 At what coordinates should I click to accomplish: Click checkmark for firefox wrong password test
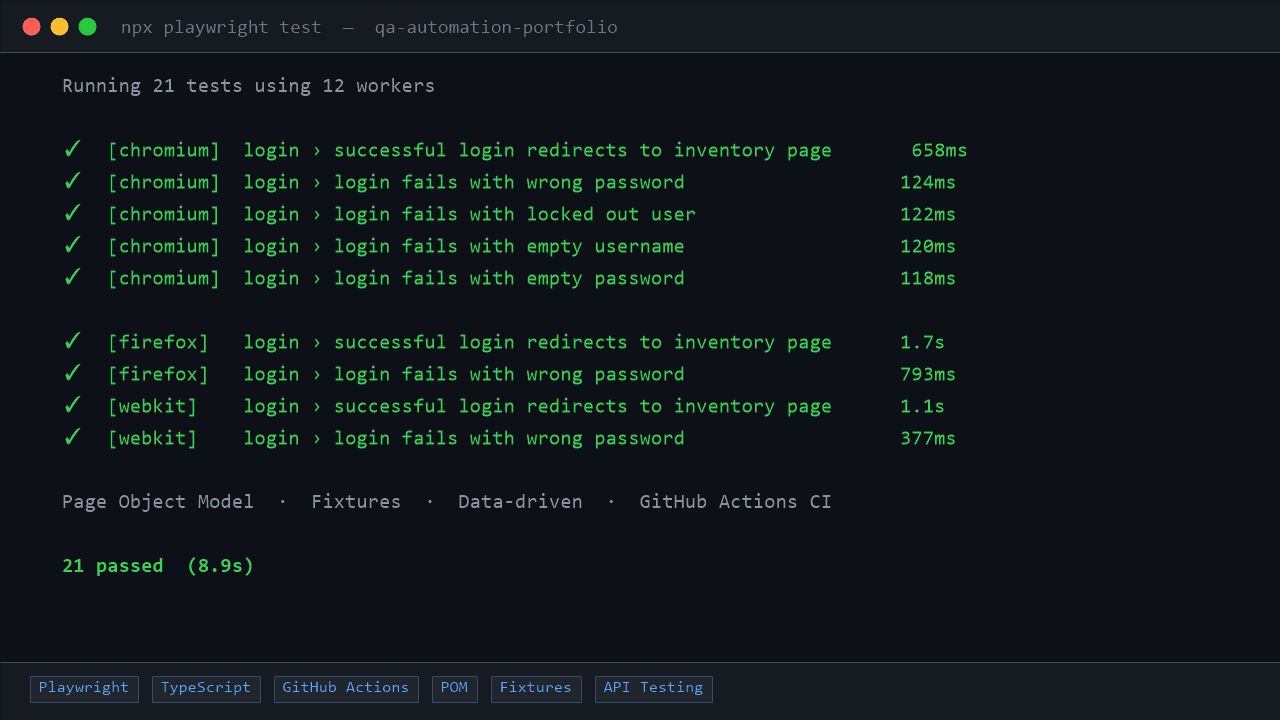pyautogui.click(x=72, y=374)
